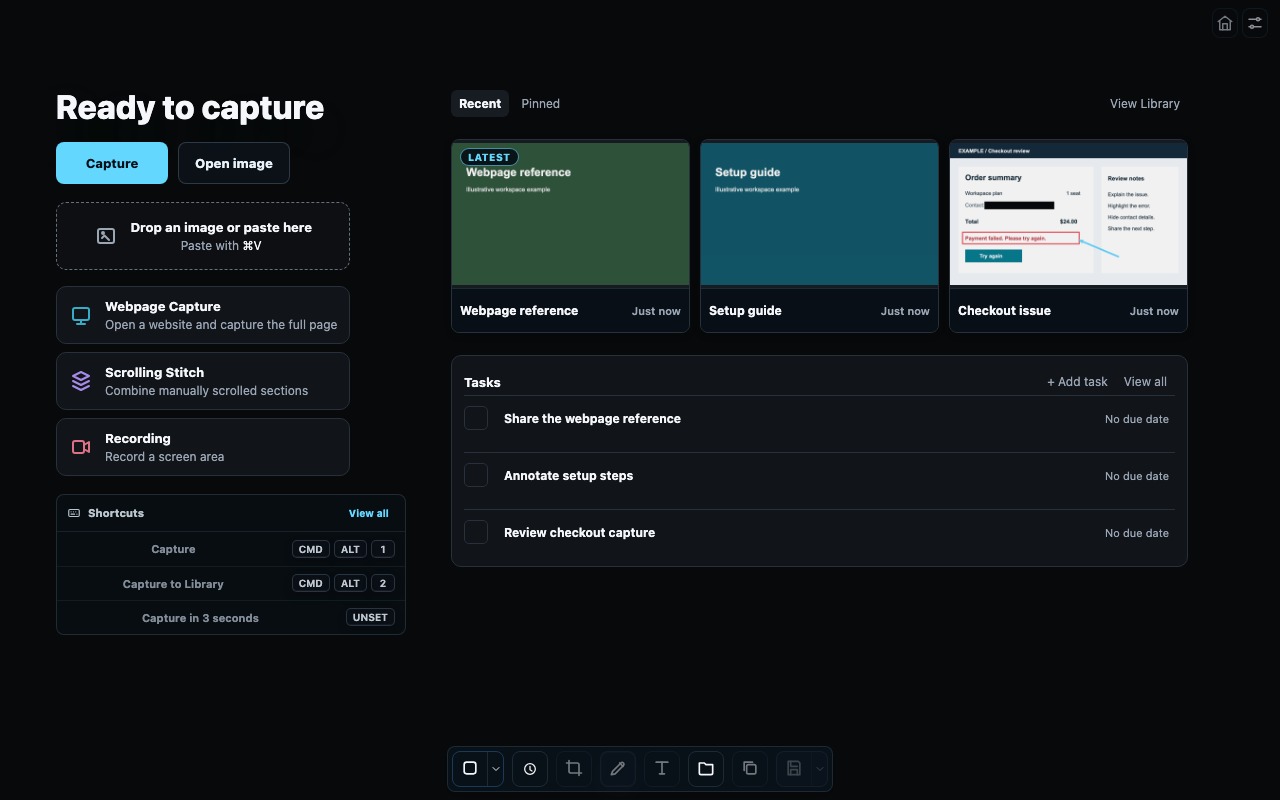Switch to the Pinned tab
Viewport: 1280px width, 800px height.
[x=541, y=104]
